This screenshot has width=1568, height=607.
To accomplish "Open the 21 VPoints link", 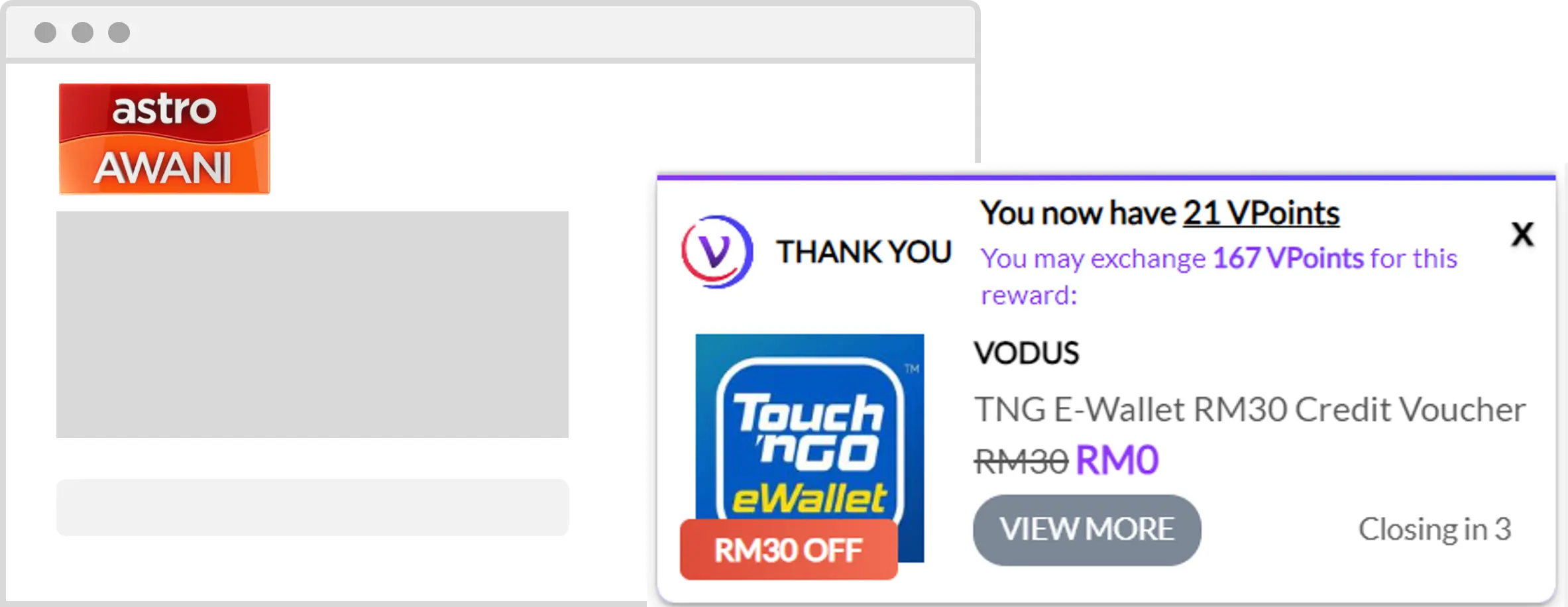I will pyautogui.click(x=1261, y=213).
